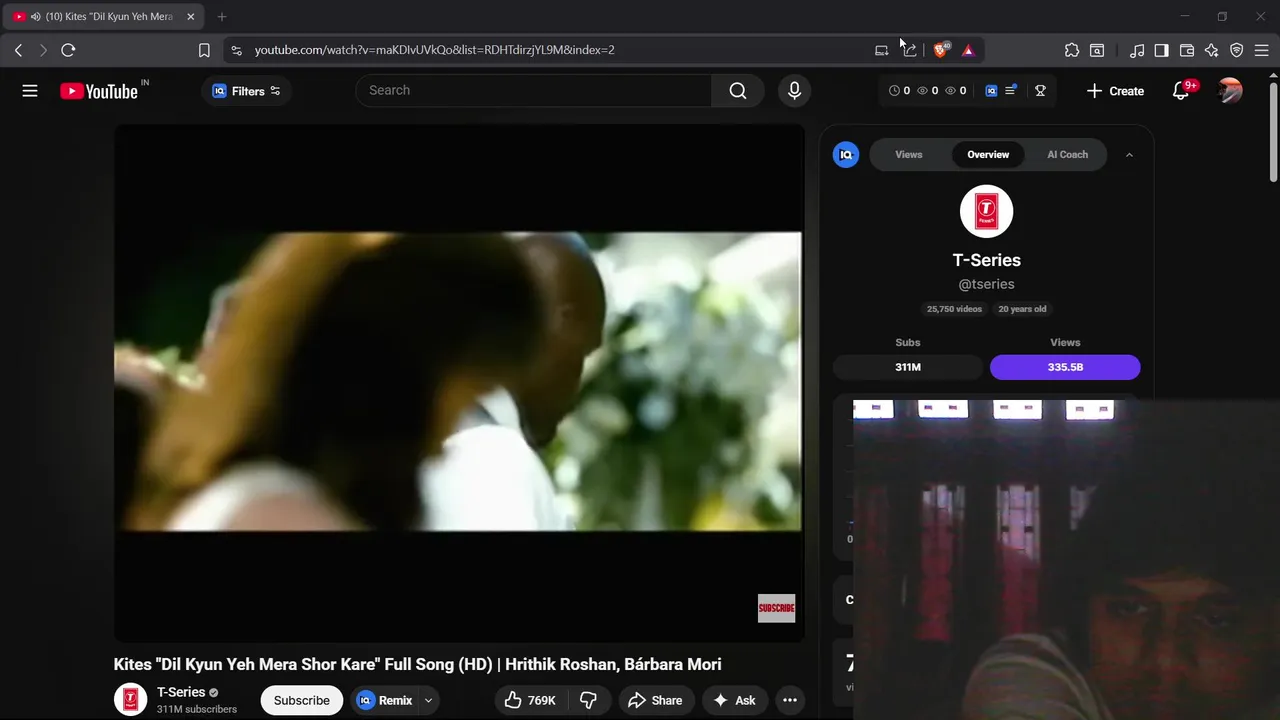Click the search magnifier button
The image size is (1280, 720).
pos(738,90)
